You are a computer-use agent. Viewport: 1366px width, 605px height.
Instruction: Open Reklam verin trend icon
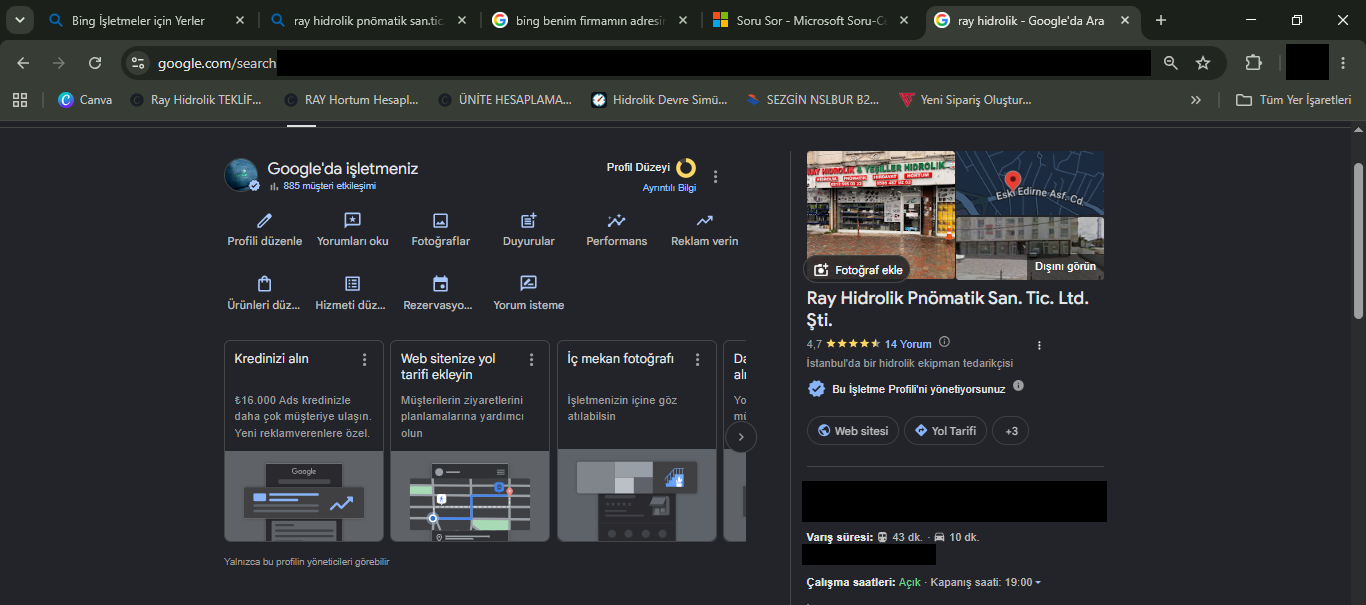[x=705, y=221]
